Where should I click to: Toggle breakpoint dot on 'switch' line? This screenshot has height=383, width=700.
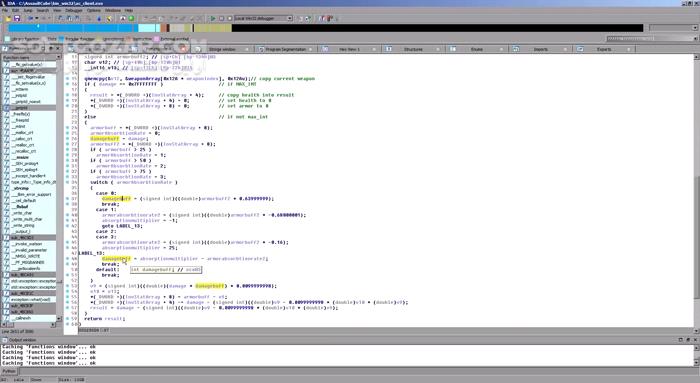click(x=67, y=183)
